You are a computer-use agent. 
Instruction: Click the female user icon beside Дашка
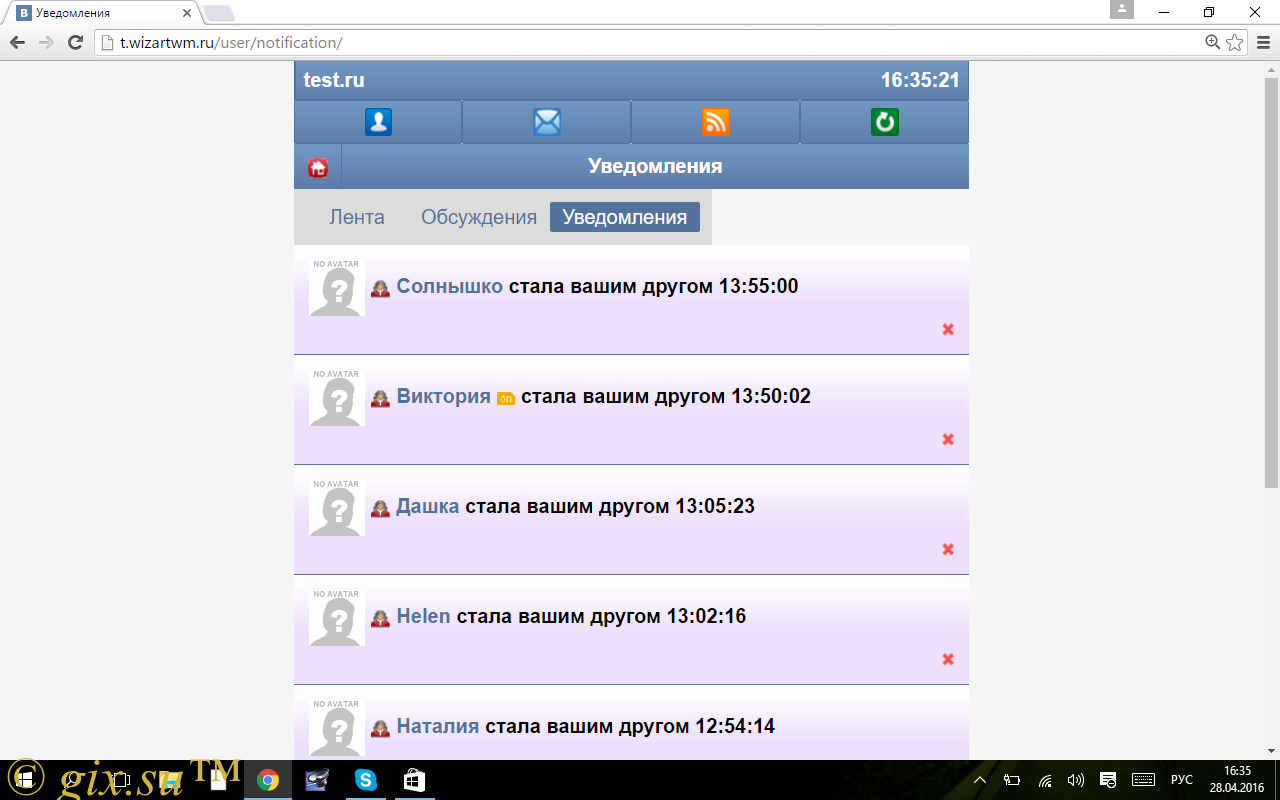coord(380,509)
